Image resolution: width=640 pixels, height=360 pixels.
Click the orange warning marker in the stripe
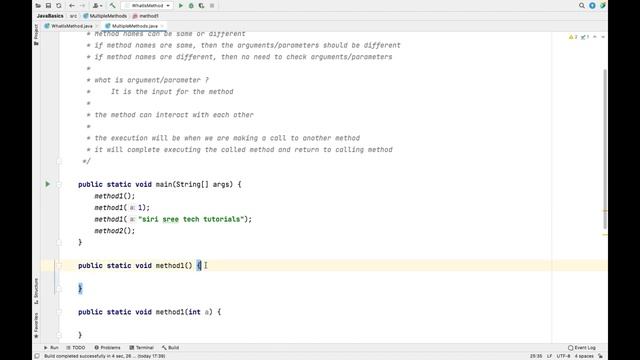[605, 211]
